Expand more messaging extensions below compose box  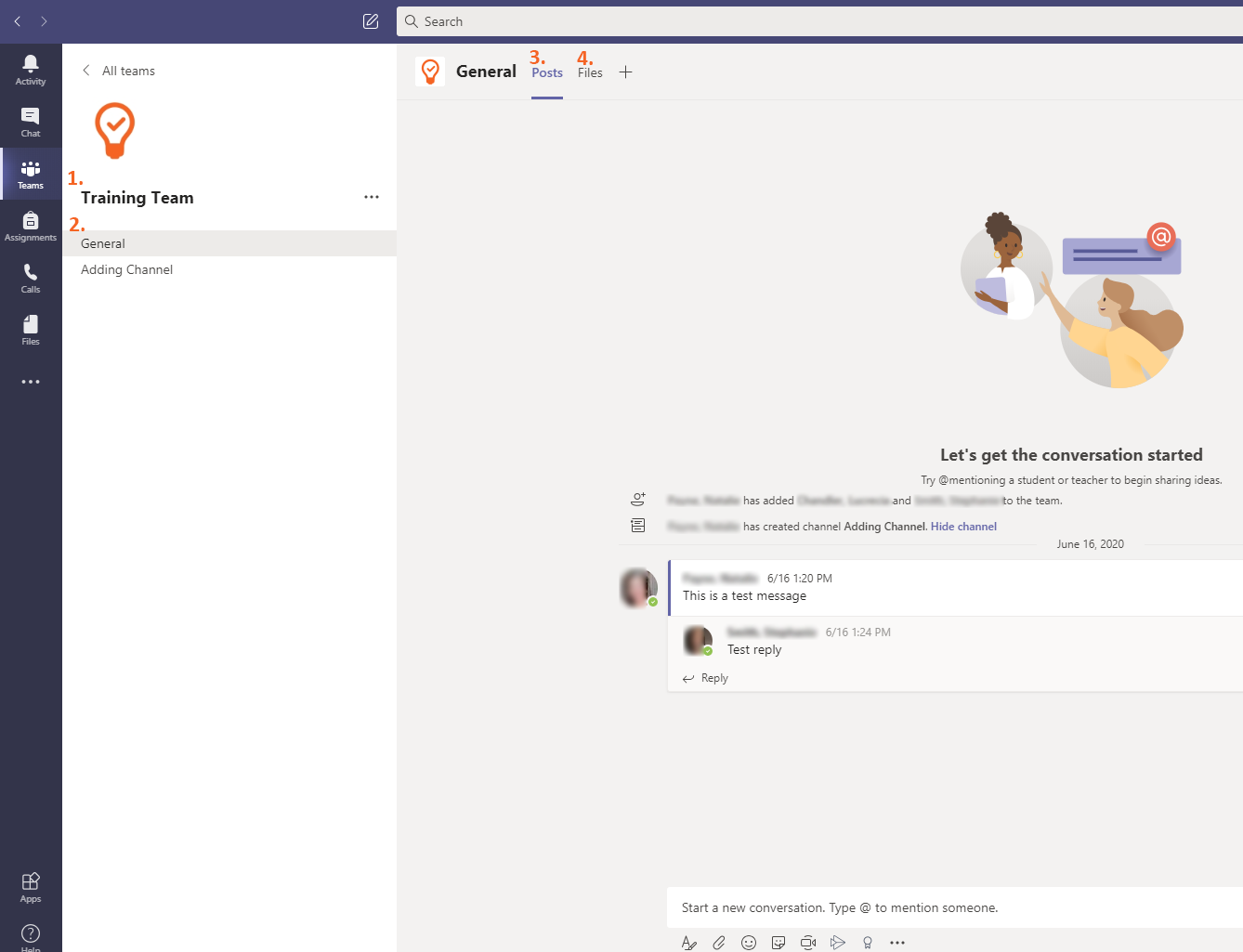(x=897, y=943)
